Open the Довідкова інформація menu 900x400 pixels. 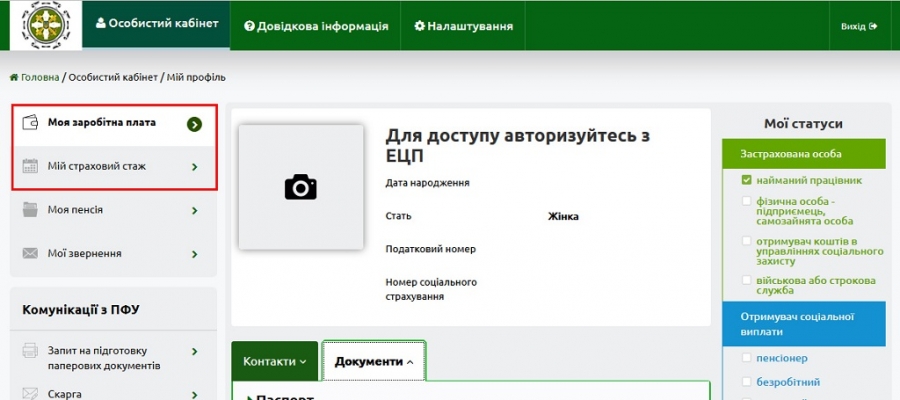click(316, 26)
